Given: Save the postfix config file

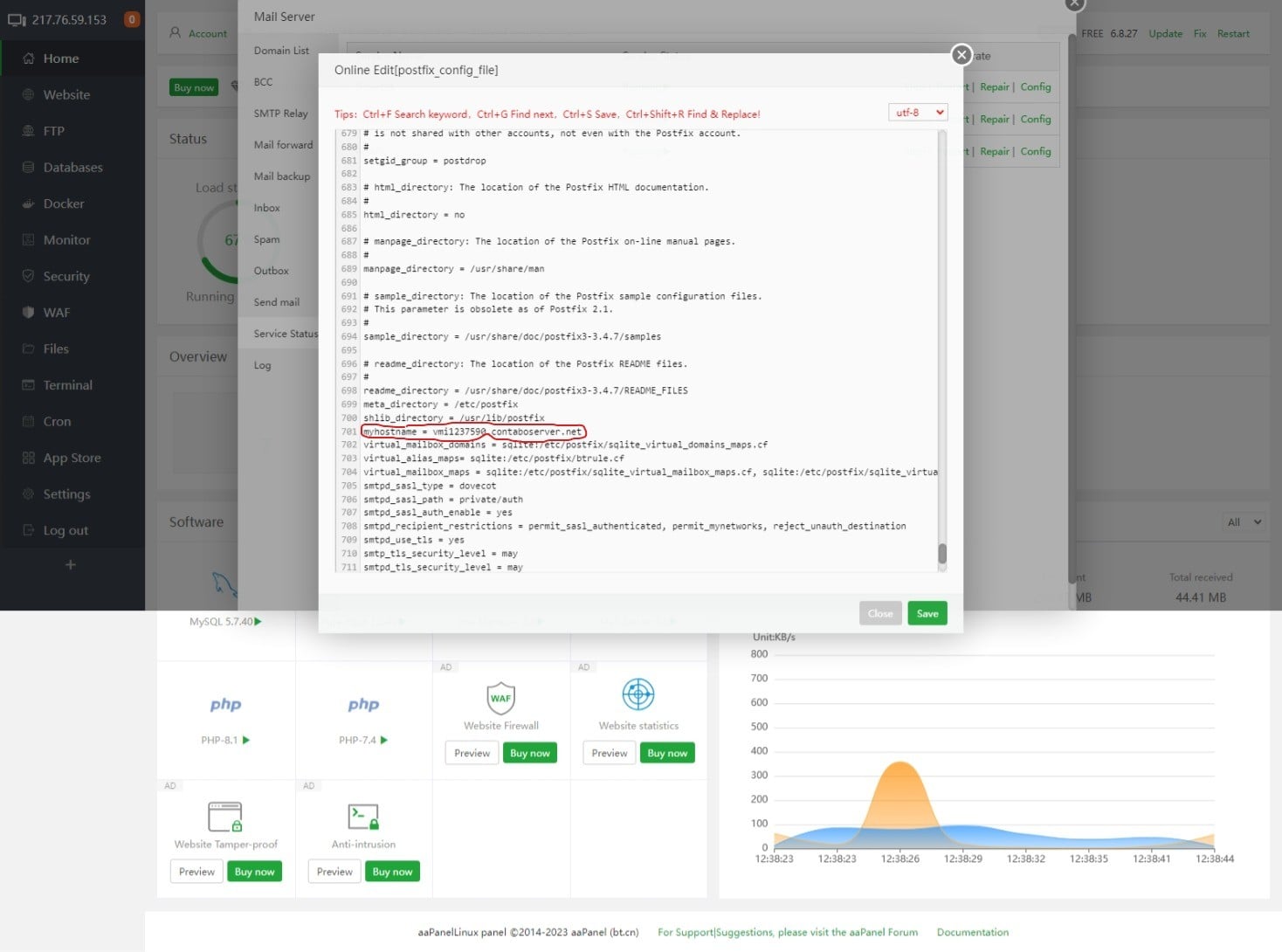Looking at the screenshot, I should point(927,613).
